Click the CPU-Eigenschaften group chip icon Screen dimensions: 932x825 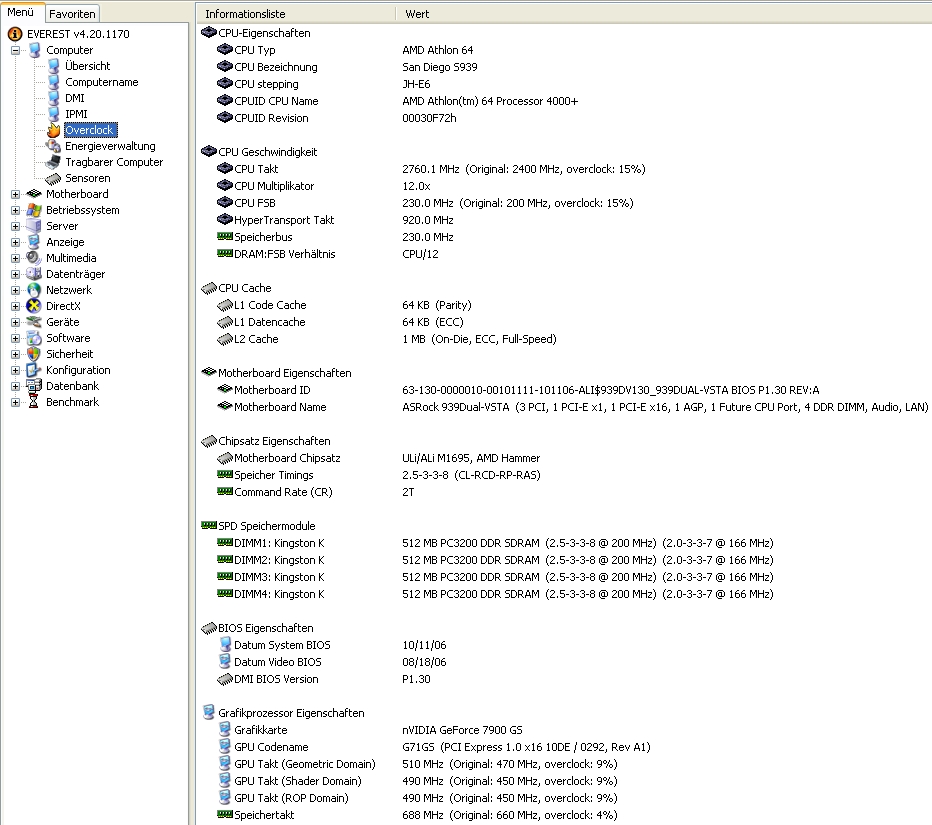(209, 33)
